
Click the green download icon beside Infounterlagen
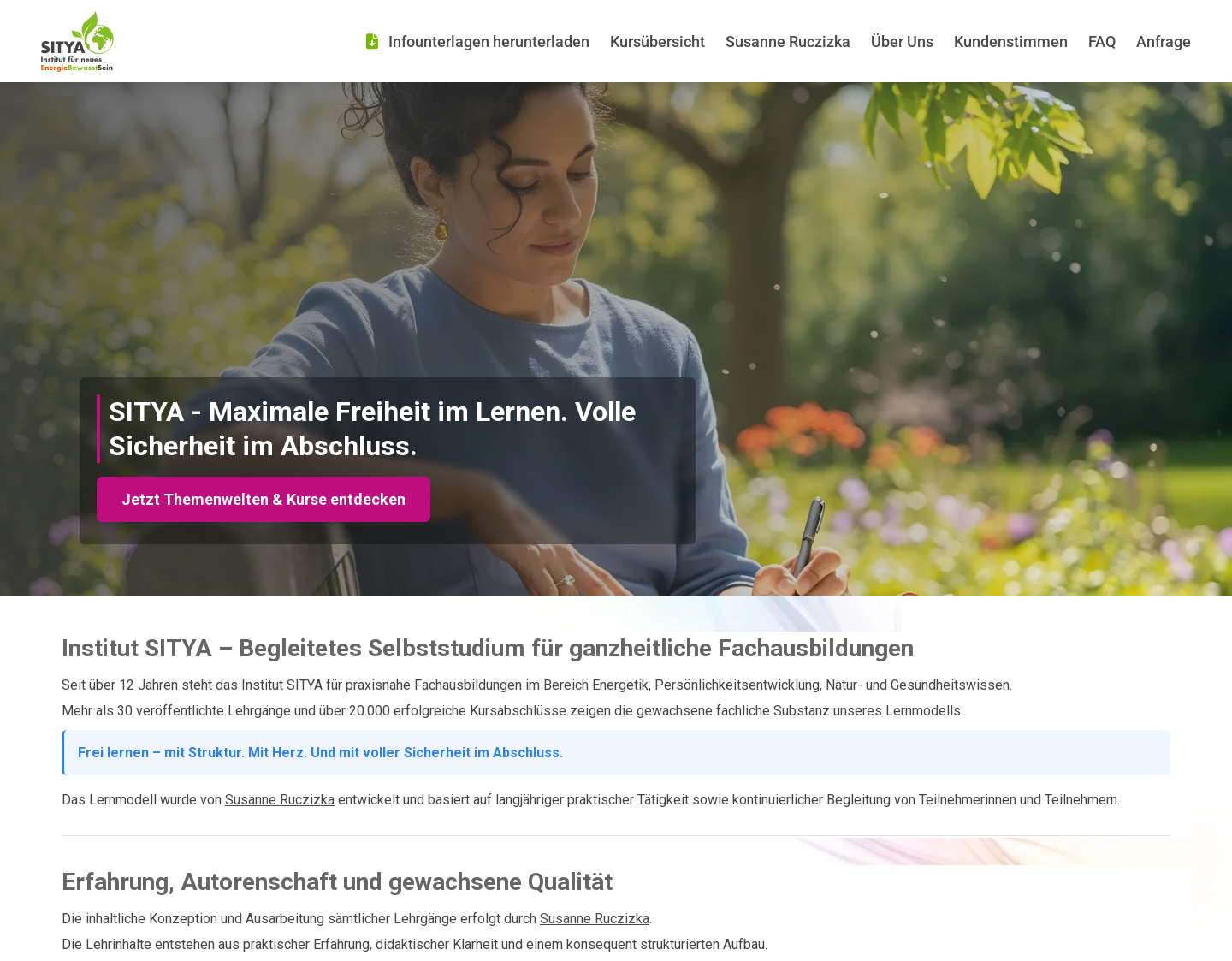tap(372, 41)
